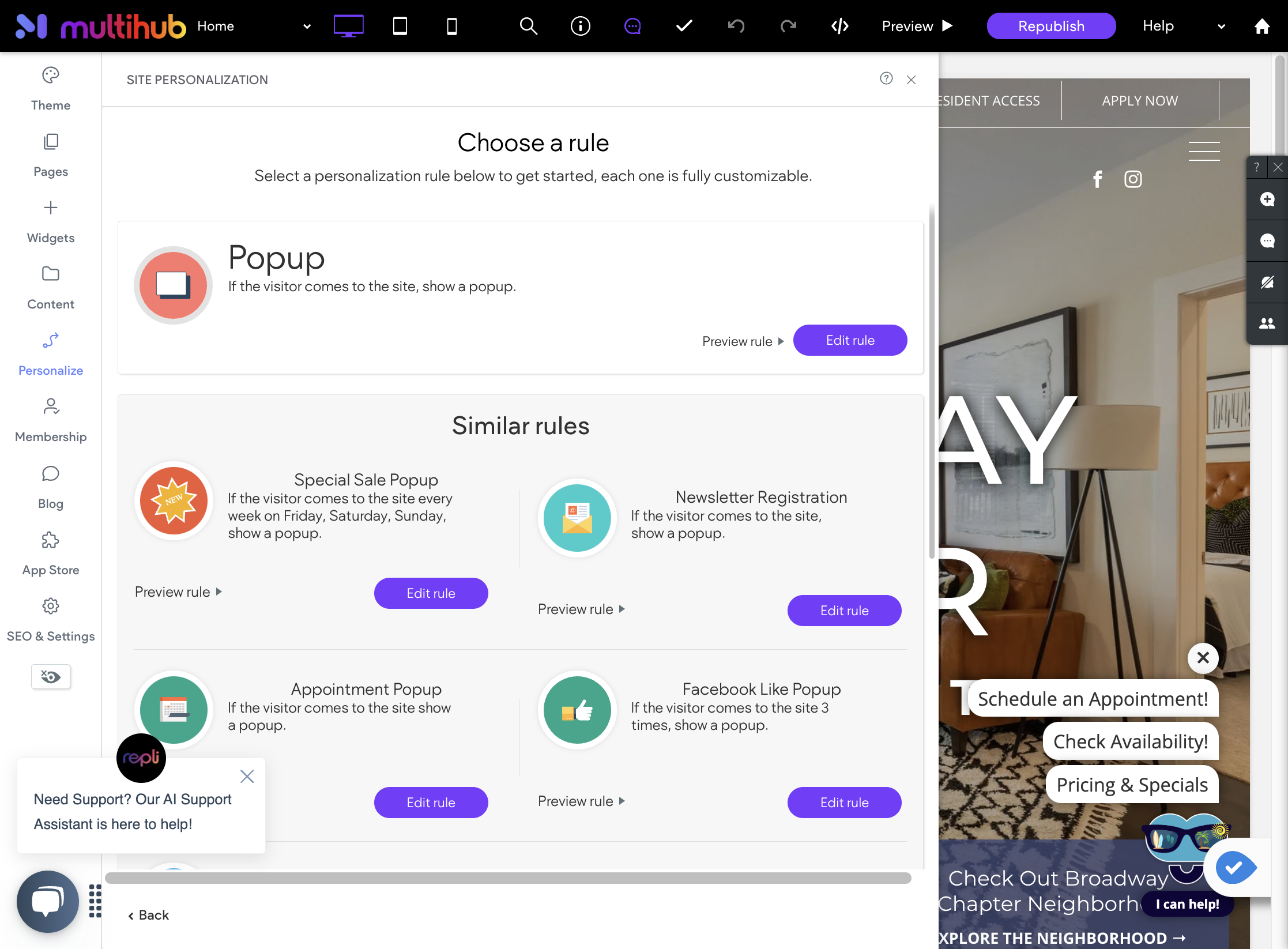
Task: Preview the Newsletter Registration rule
Action: click(x=582, y=609)
